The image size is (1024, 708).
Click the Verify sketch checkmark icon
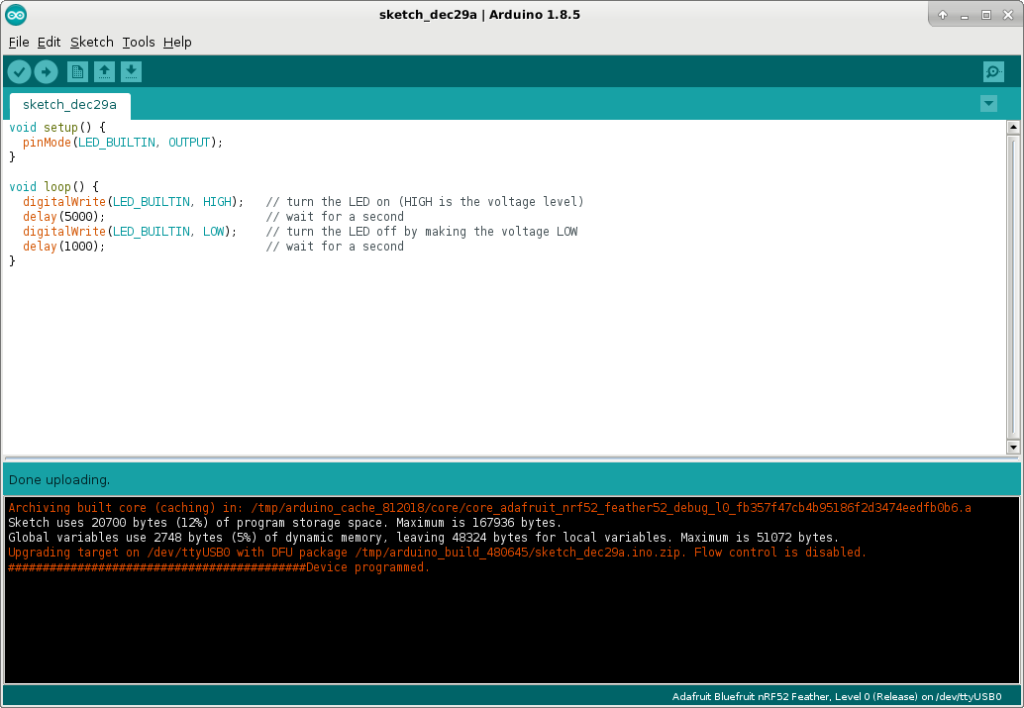click(19, 71)
